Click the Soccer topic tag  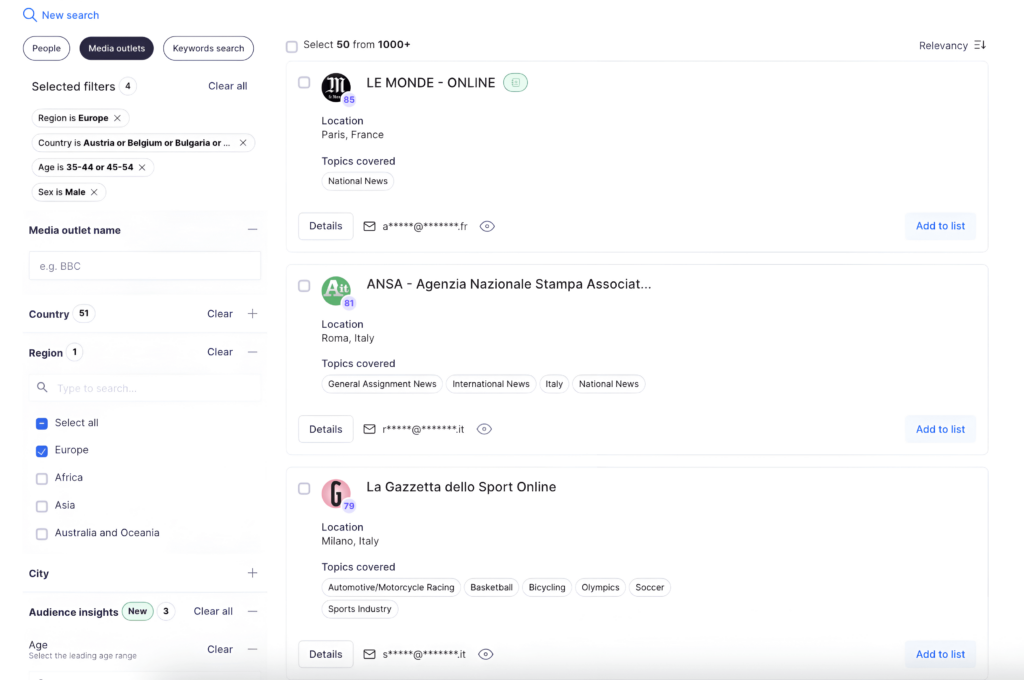(x=650, y=587)
